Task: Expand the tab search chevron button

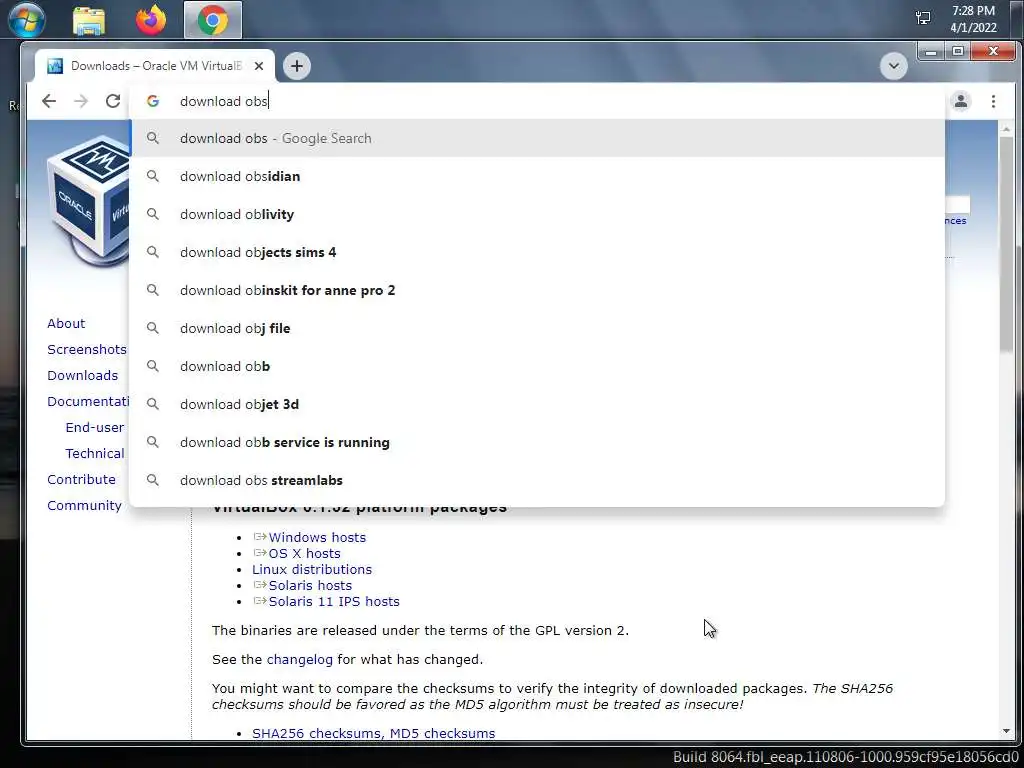Action: (893, 66)
